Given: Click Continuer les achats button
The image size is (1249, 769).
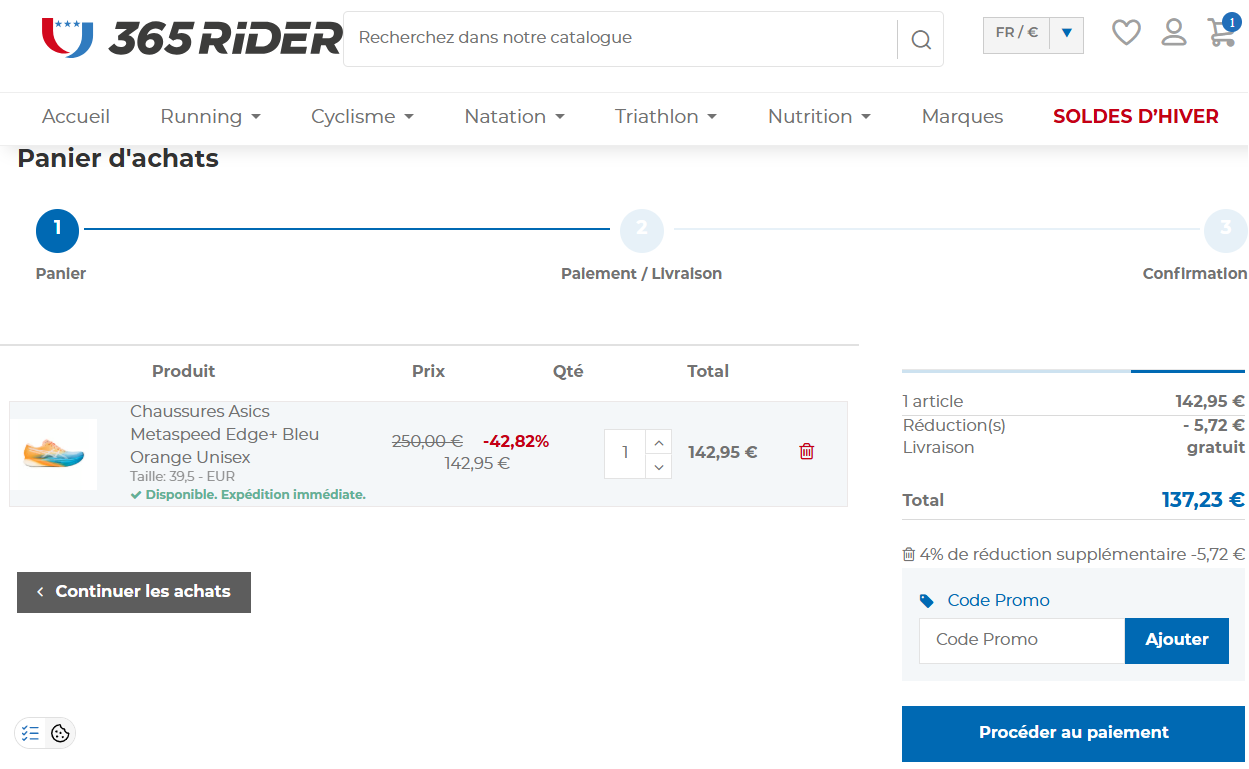Looking at the screenshot, I should point(133,592).
